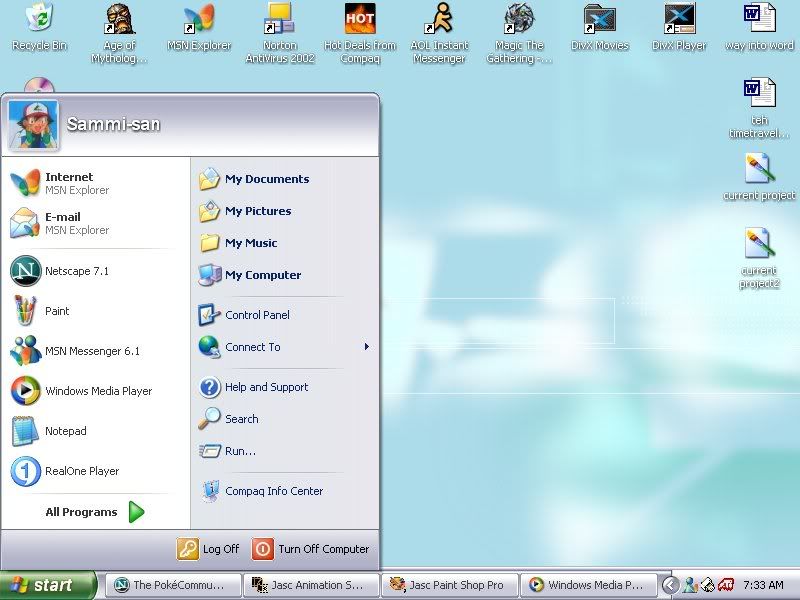Viewport: 800px width, 600px height.
Task: Select the 'current project' desktop file icon
Action: click(x=759, y=177)
